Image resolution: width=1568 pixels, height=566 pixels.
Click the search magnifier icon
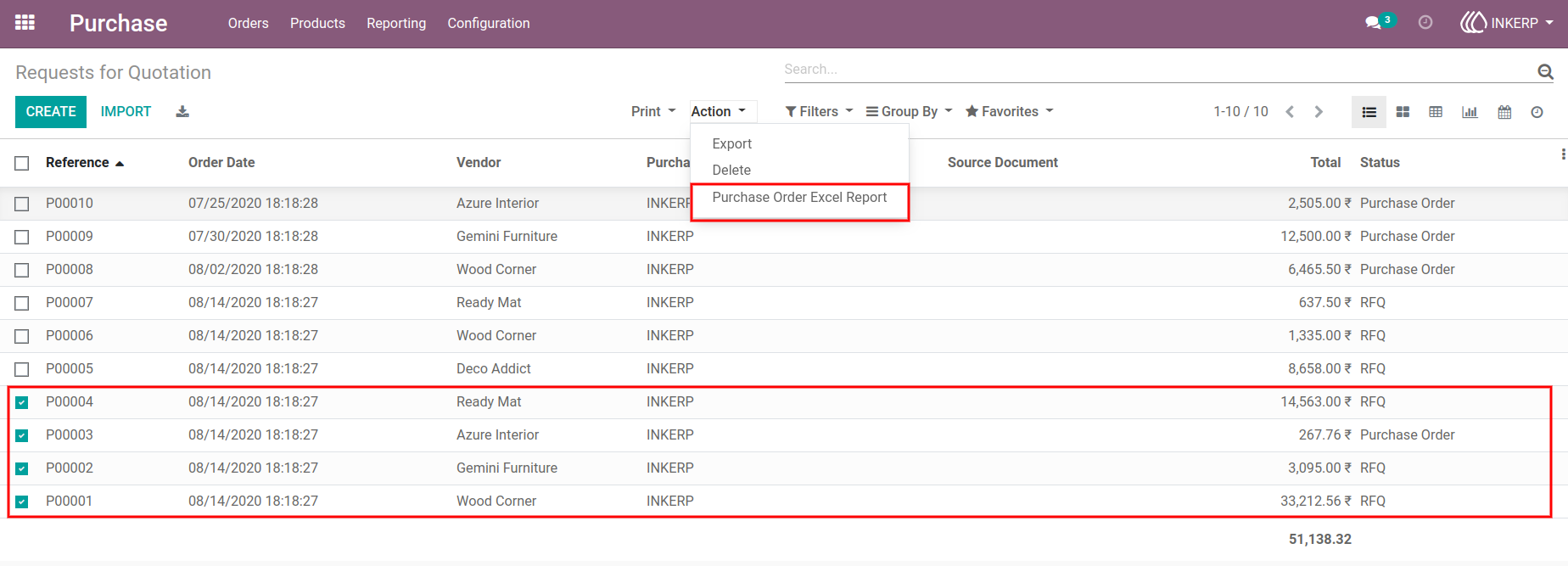point(1545,71)
